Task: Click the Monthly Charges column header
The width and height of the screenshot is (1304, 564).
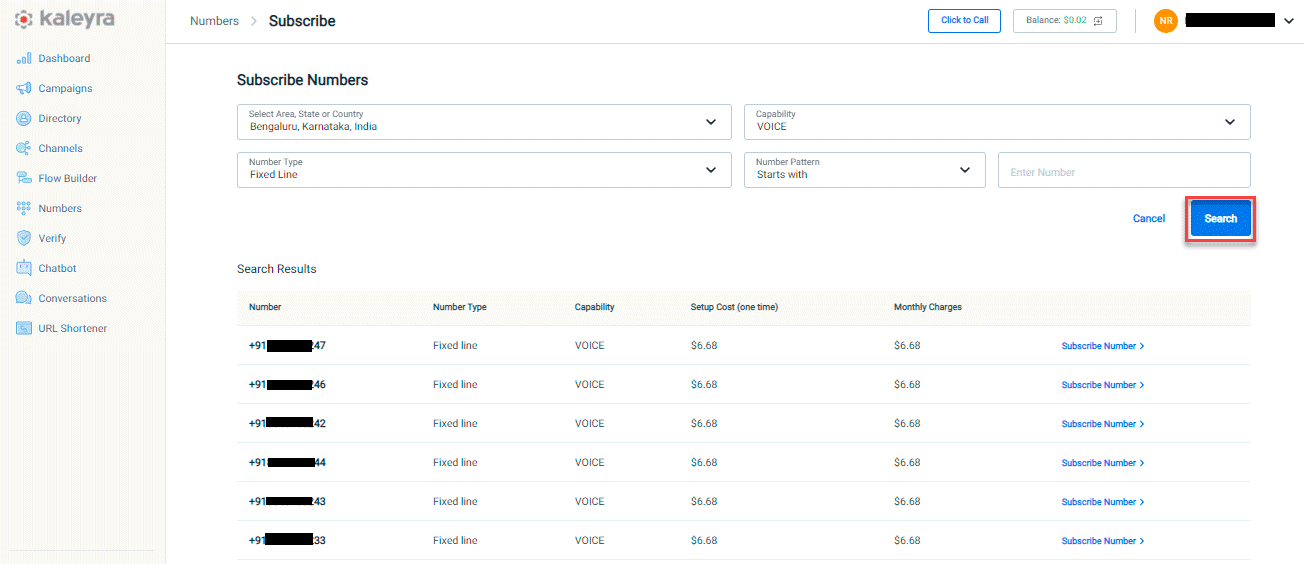Action: [928, 307]
